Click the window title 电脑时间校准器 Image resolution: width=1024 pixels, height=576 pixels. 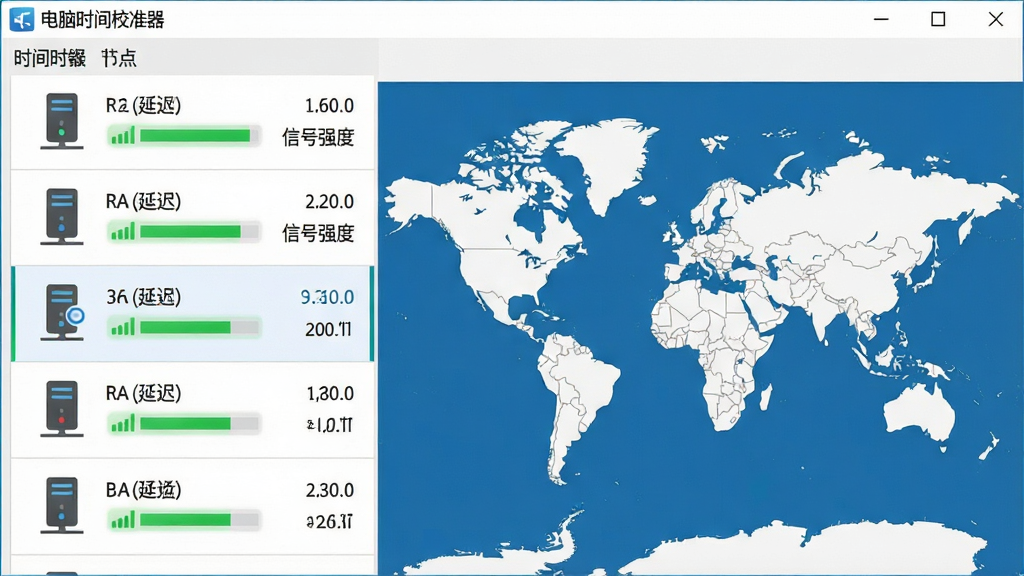coord(103,20)
